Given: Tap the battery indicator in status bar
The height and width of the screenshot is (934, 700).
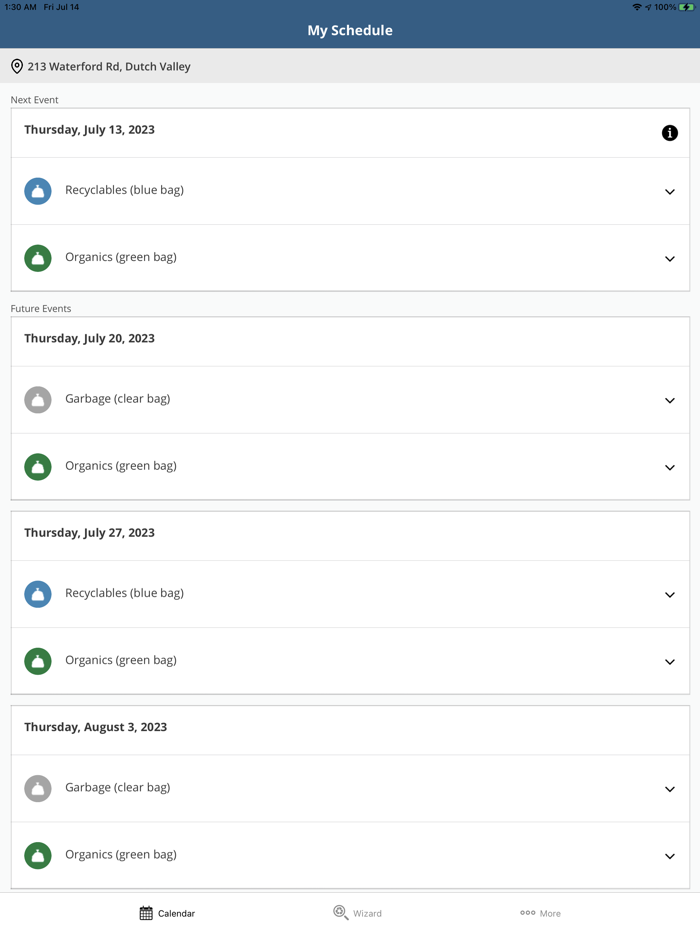Looking at the screenshot, I should (687, 7).
